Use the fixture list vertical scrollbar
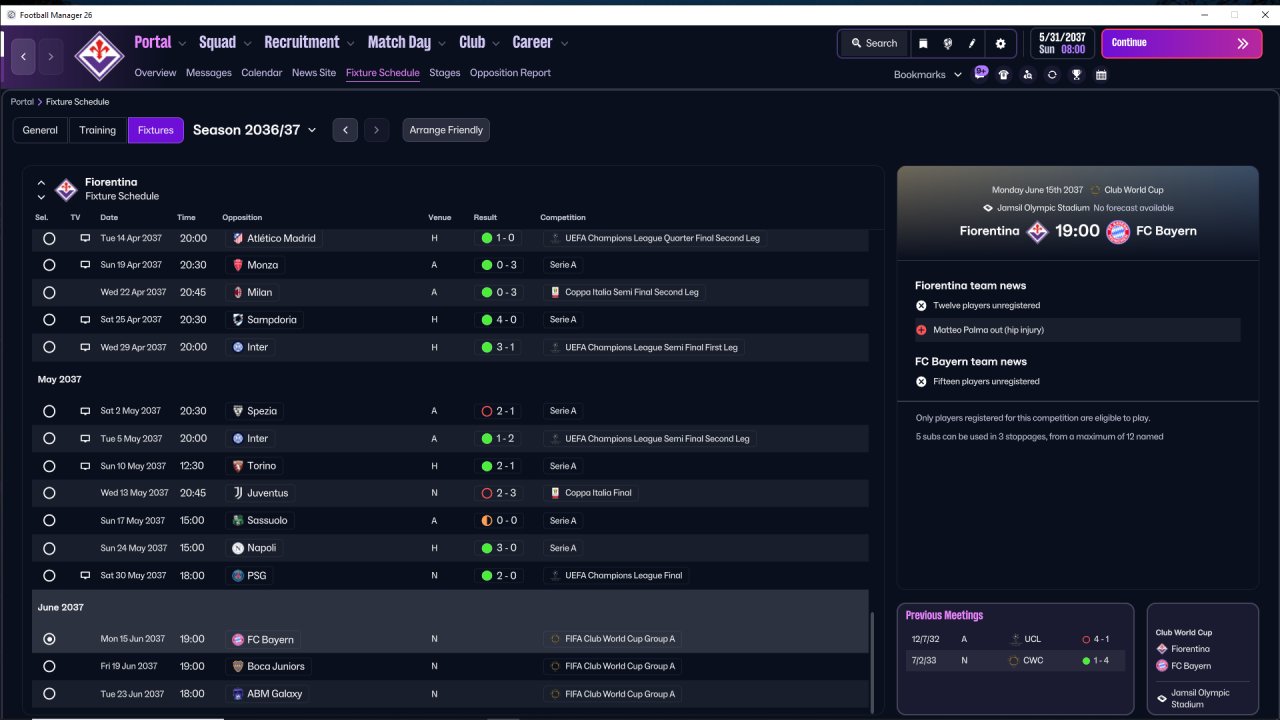Screen dimensions: 1280x720 872,661
